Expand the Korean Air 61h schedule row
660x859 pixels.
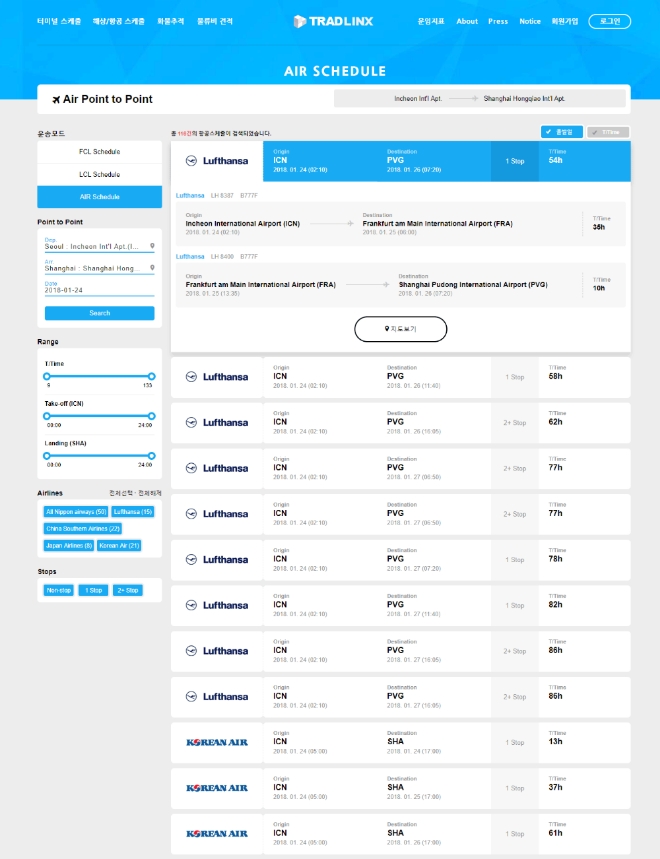coord(400,834)
